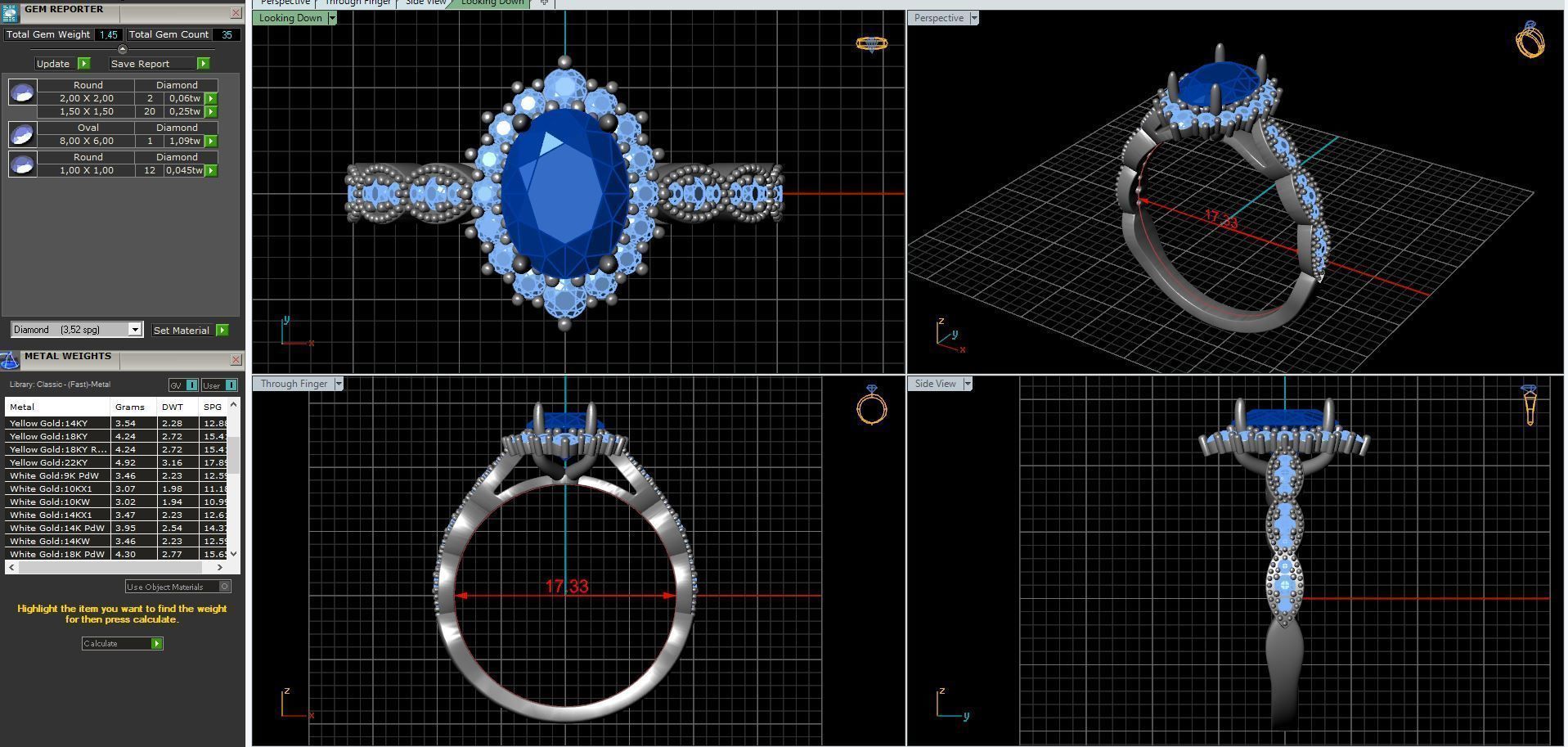Click green arrow next to Save Report
Image resolution: width=1568 pixels, height=747 pixels.
(x=203, y=64)
